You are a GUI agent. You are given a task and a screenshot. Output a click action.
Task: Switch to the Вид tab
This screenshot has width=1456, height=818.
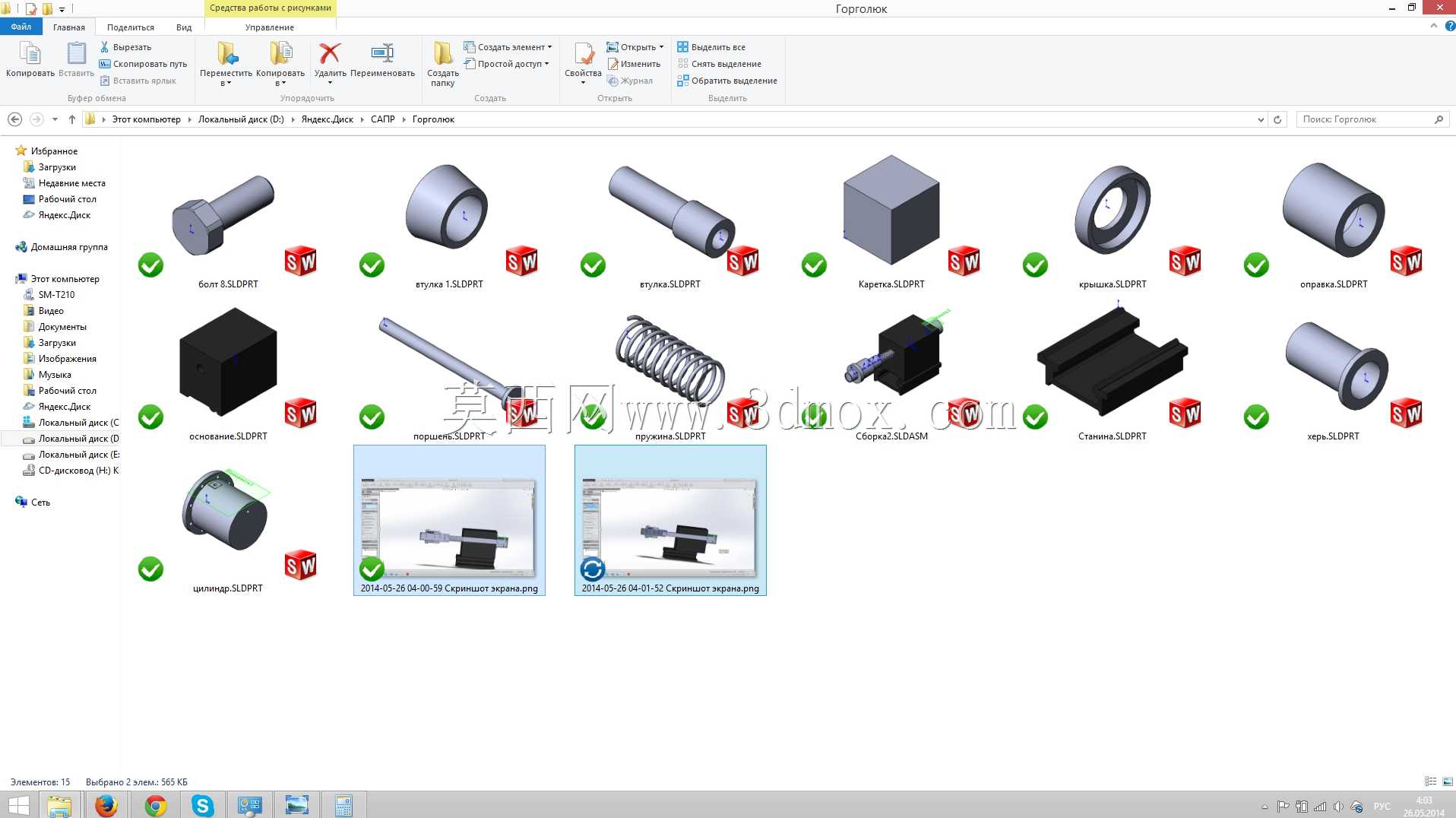[x=184, y=27]
